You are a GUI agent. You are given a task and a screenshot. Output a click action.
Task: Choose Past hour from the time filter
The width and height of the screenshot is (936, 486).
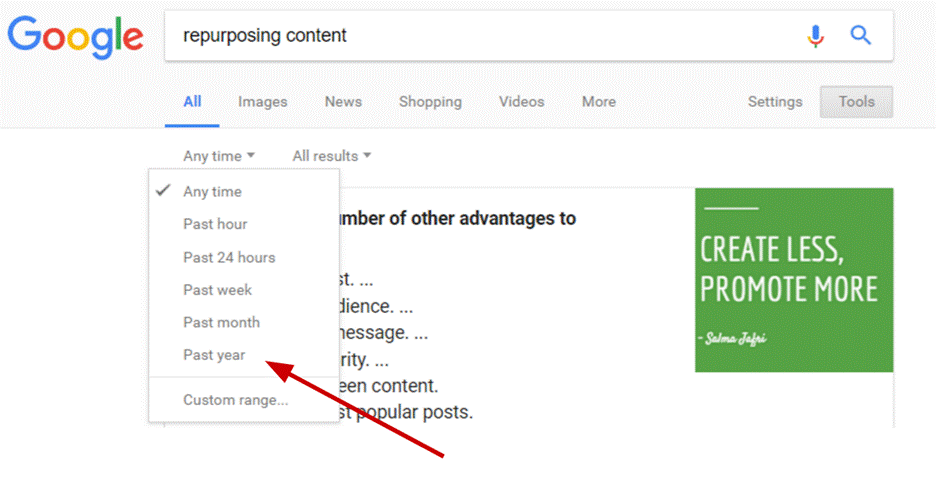(215, 224)
